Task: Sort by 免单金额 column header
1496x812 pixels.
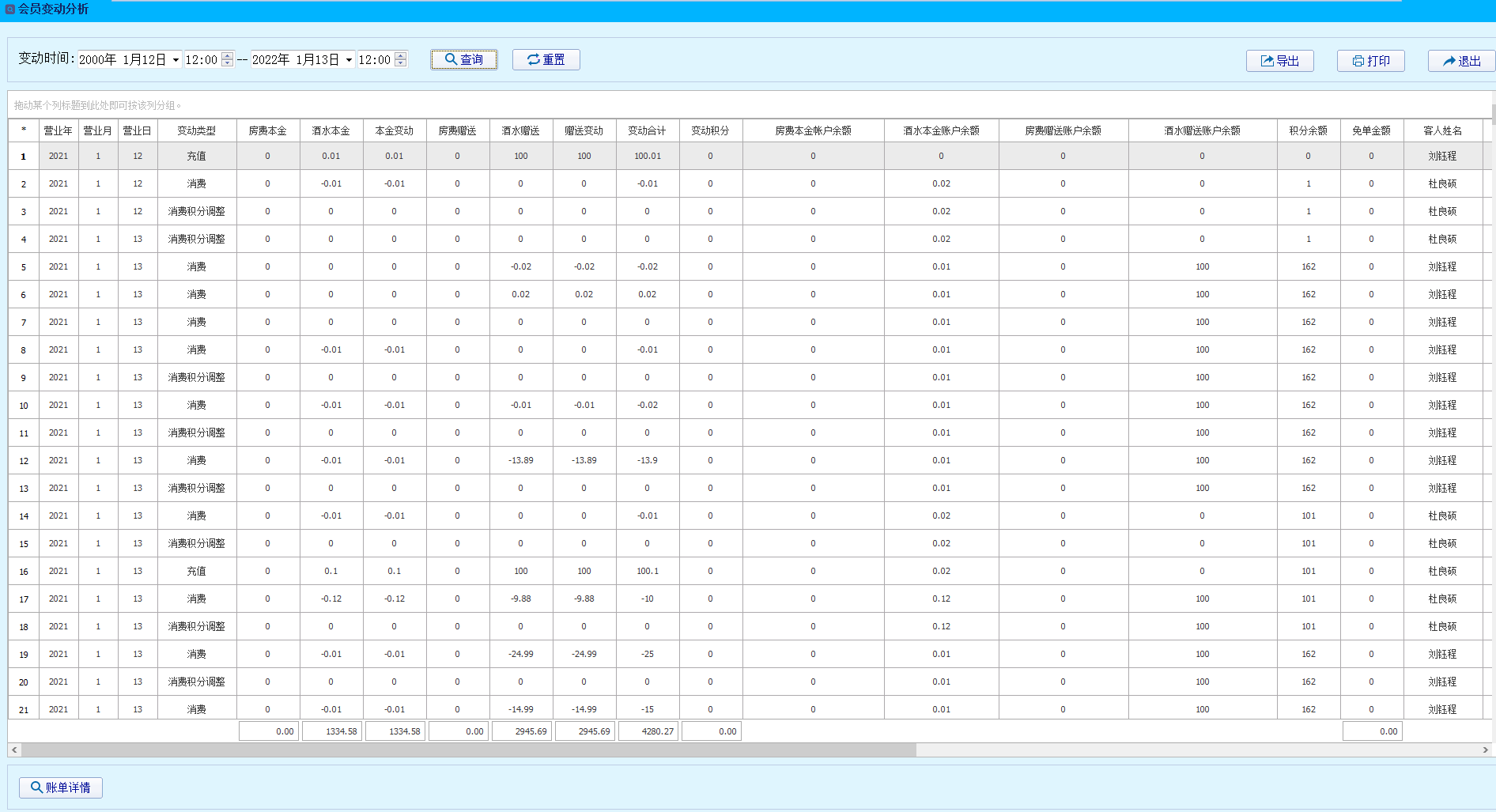Action: click(x=1372, y=130)
